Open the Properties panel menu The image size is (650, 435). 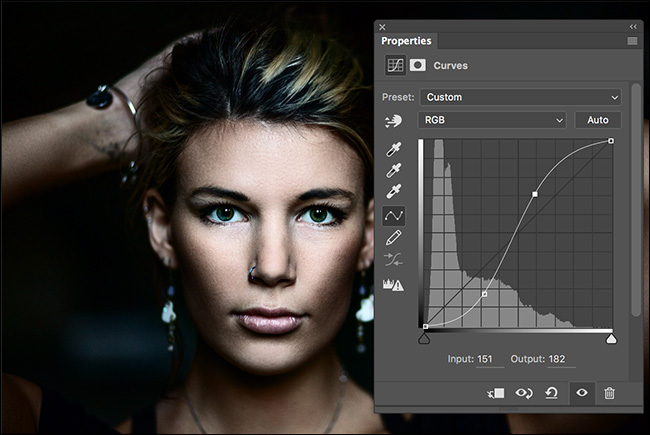click(x=632, y=41)
